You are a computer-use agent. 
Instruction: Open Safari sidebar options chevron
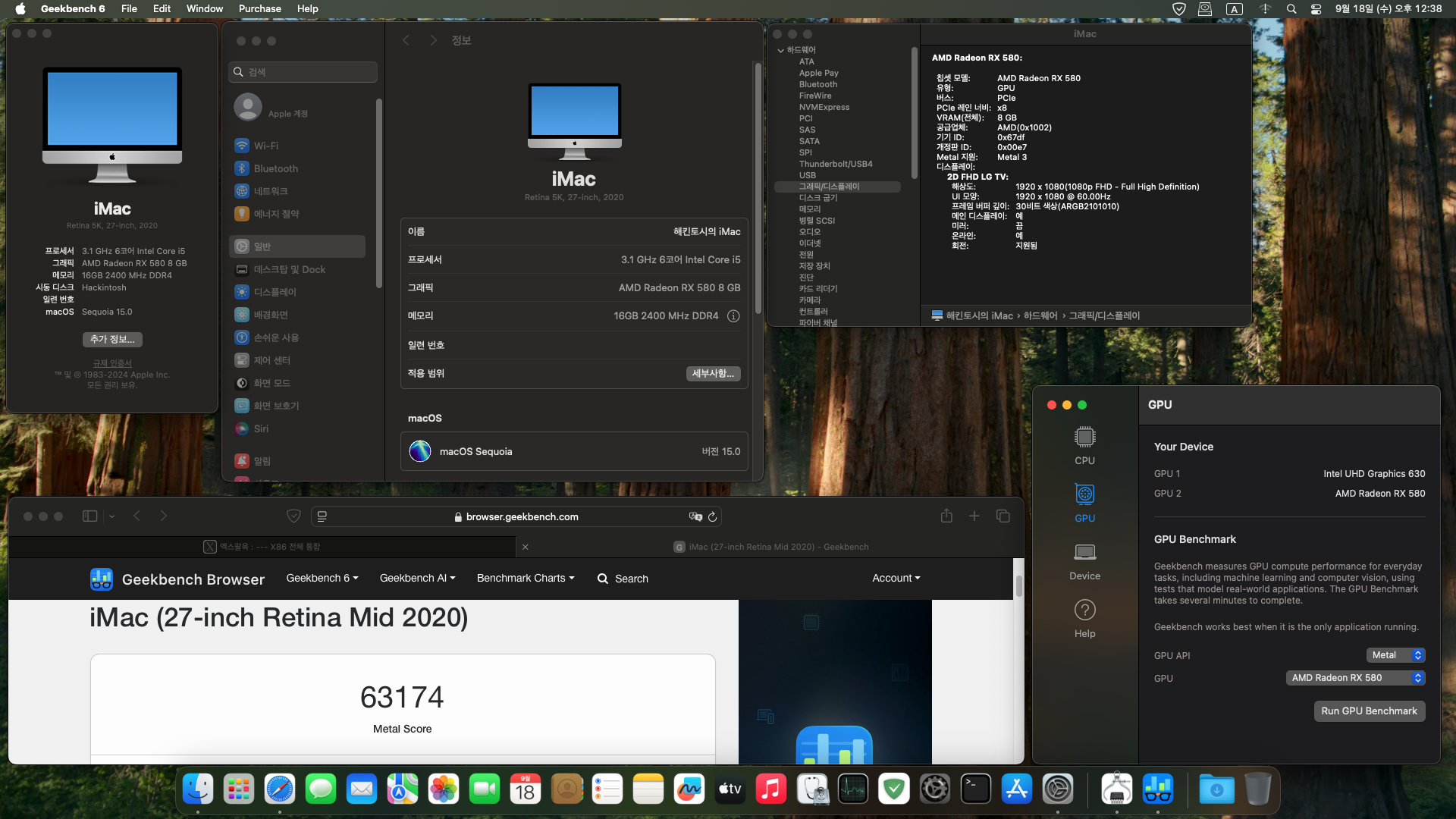pyautogui.click(x=111, y=516)
